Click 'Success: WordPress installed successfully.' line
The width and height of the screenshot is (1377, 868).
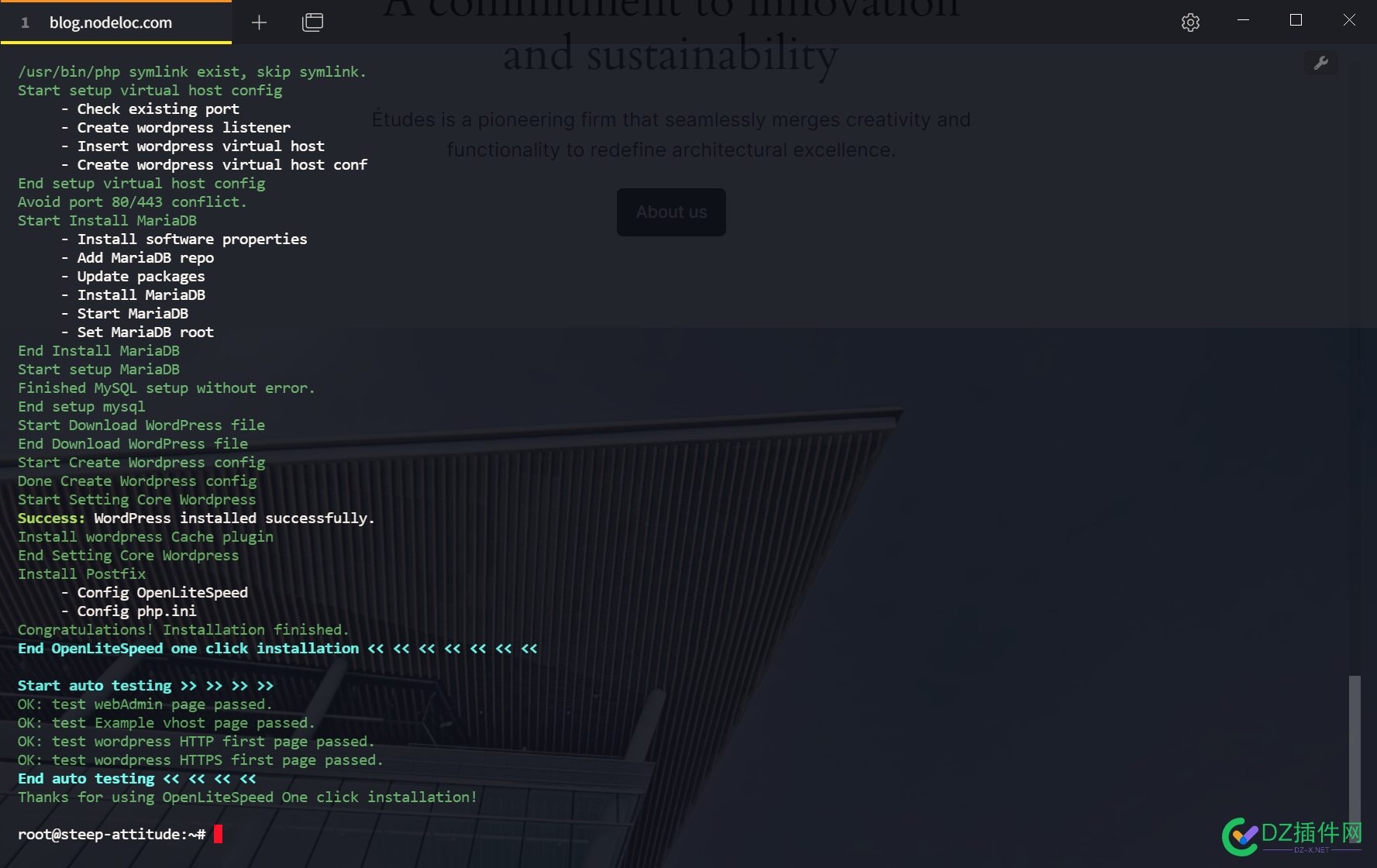(196, 518)
